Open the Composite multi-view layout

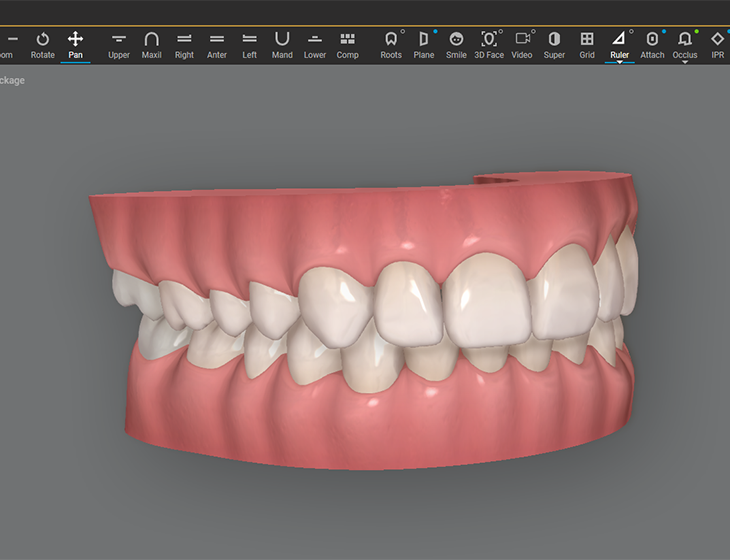[347, 44]
